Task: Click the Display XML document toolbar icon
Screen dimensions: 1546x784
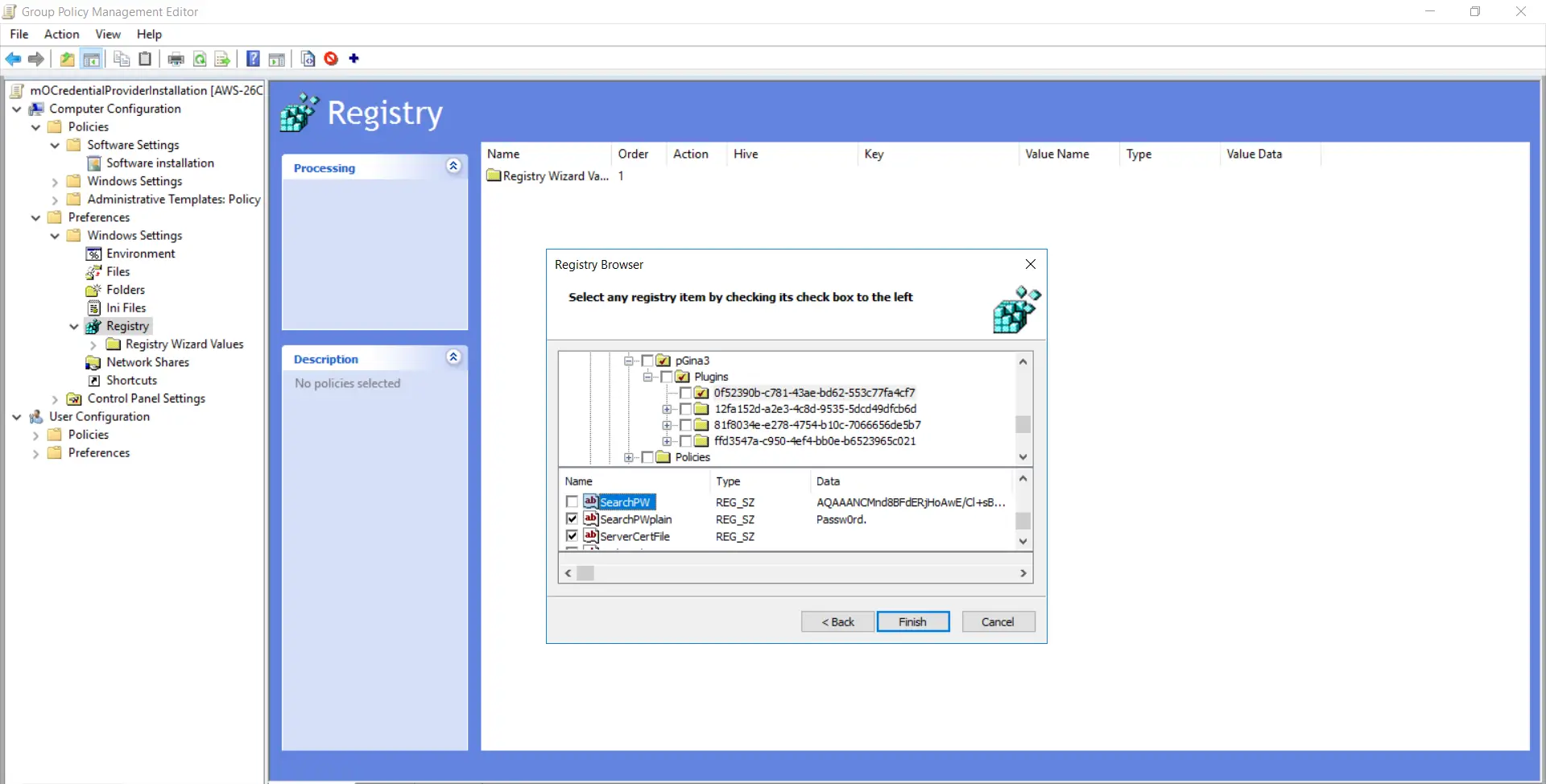Action: pyautogui.click(x=308, y=59)
